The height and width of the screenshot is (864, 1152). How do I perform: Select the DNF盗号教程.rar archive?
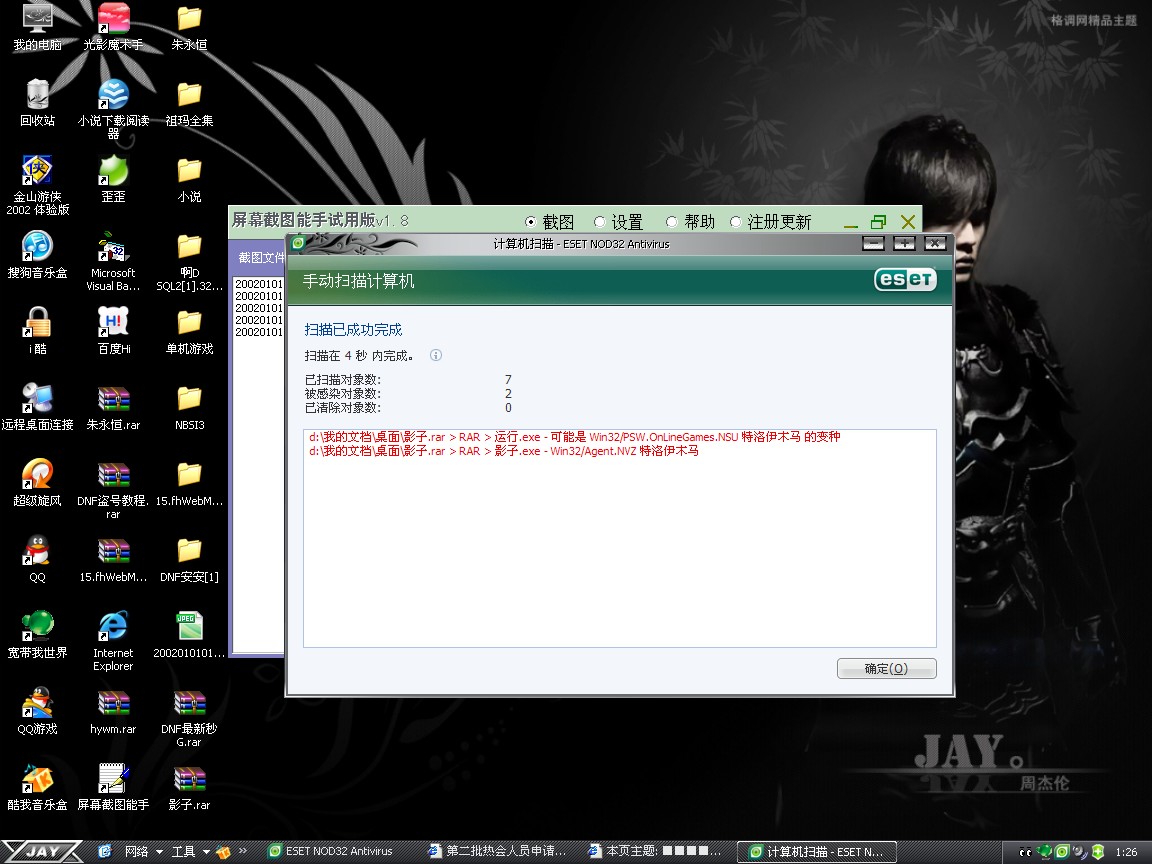click(113, 489)
